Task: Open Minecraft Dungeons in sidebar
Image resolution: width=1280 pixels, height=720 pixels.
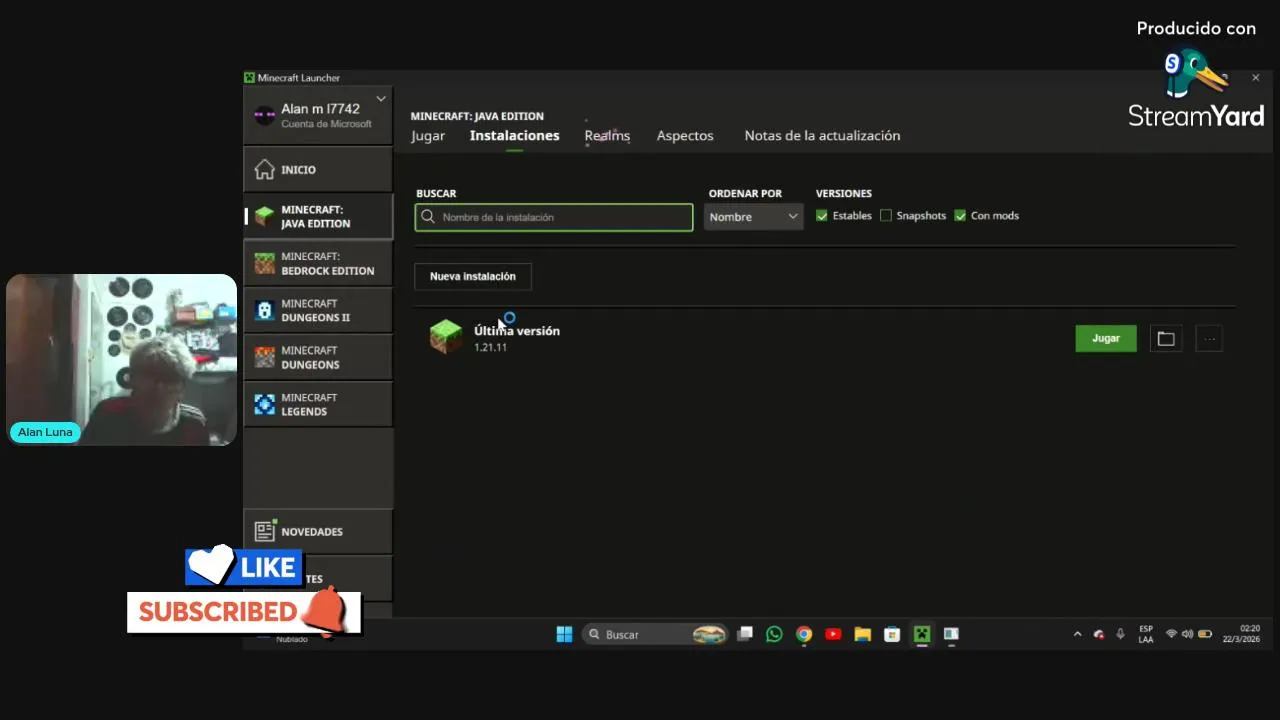Action: (x=318, y=357)
